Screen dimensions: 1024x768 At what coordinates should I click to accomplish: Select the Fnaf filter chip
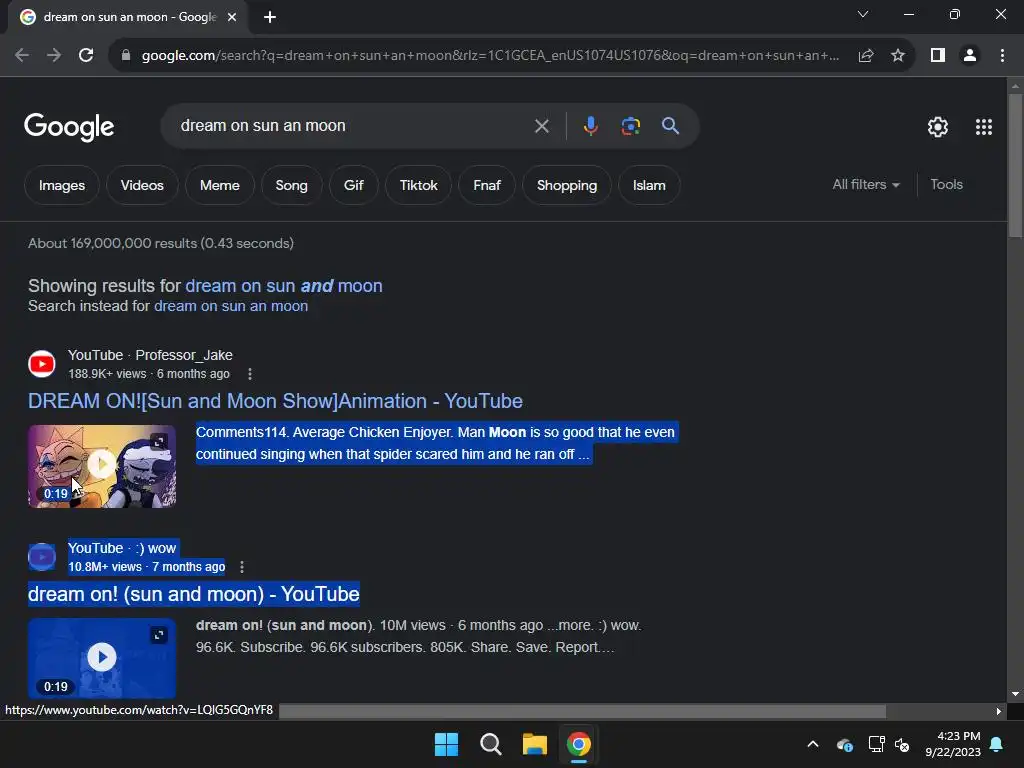[487, 185]
